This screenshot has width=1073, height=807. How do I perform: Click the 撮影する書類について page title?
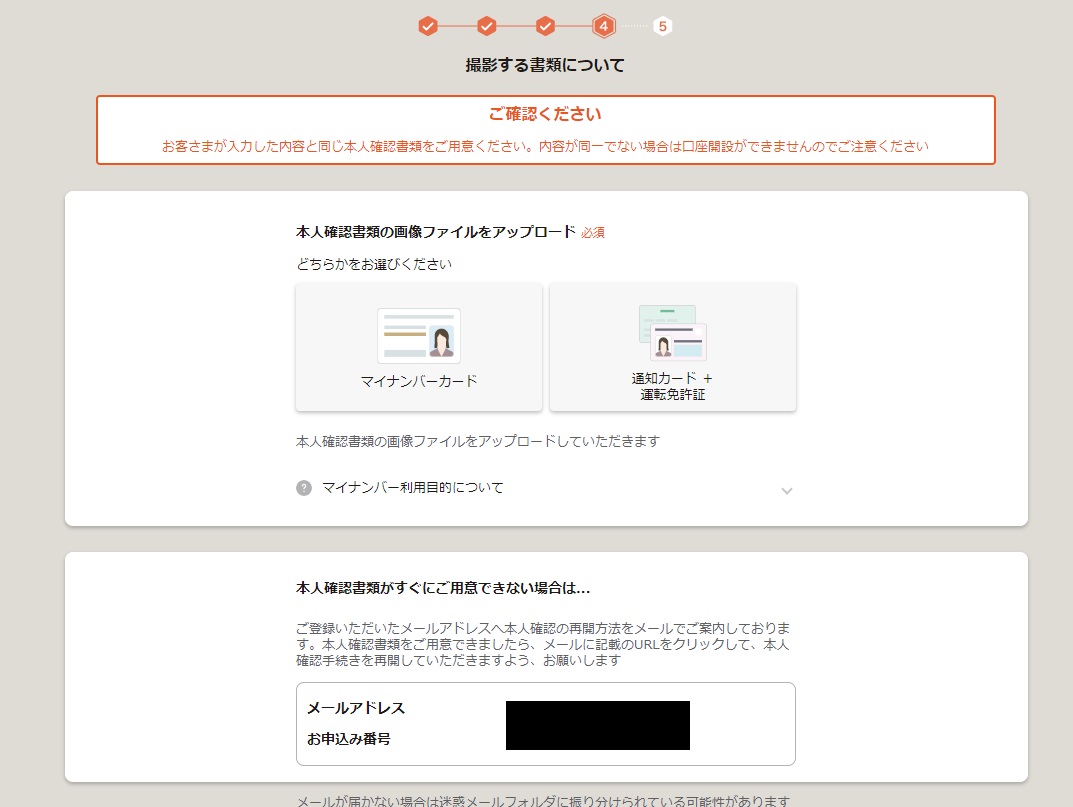(545, 66)
